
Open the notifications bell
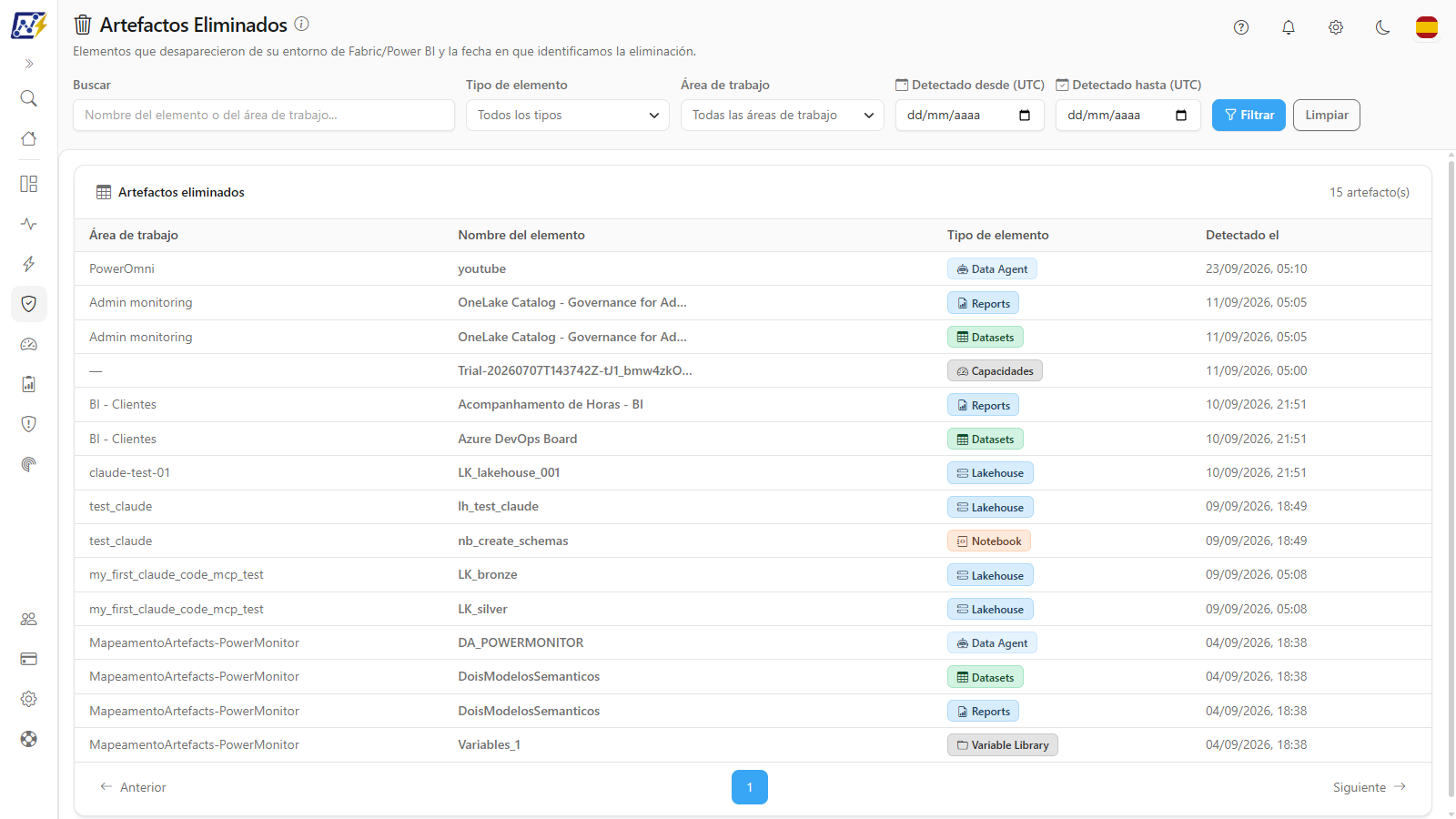(1289, 27)
